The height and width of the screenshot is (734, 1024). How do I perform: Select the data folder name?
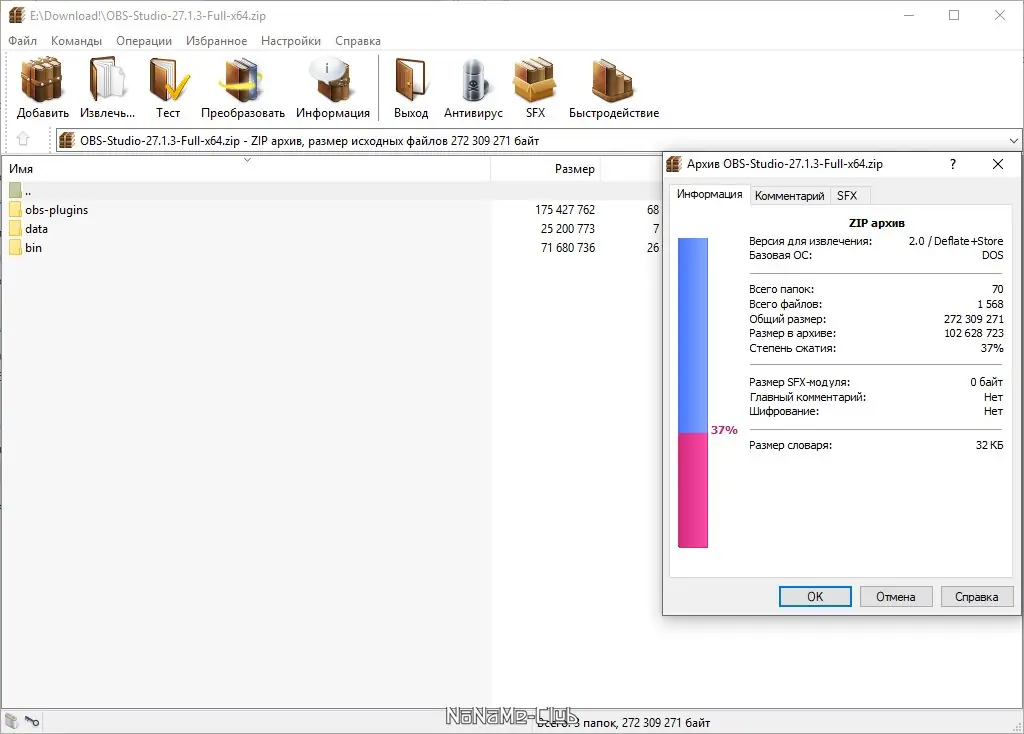tap(37, 229)
